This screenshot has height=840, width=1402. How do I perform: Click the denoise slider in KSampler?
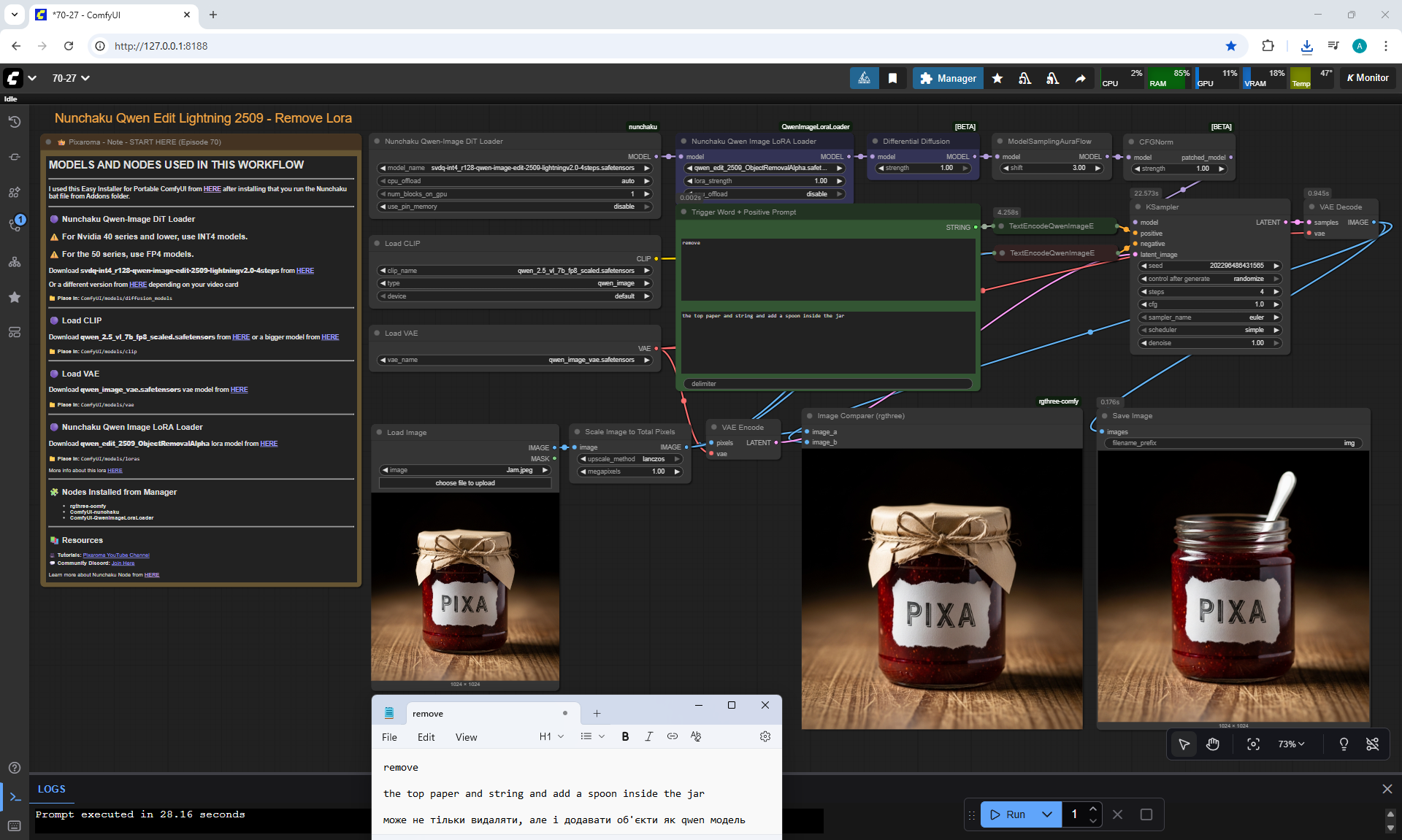click(1209, 343)
